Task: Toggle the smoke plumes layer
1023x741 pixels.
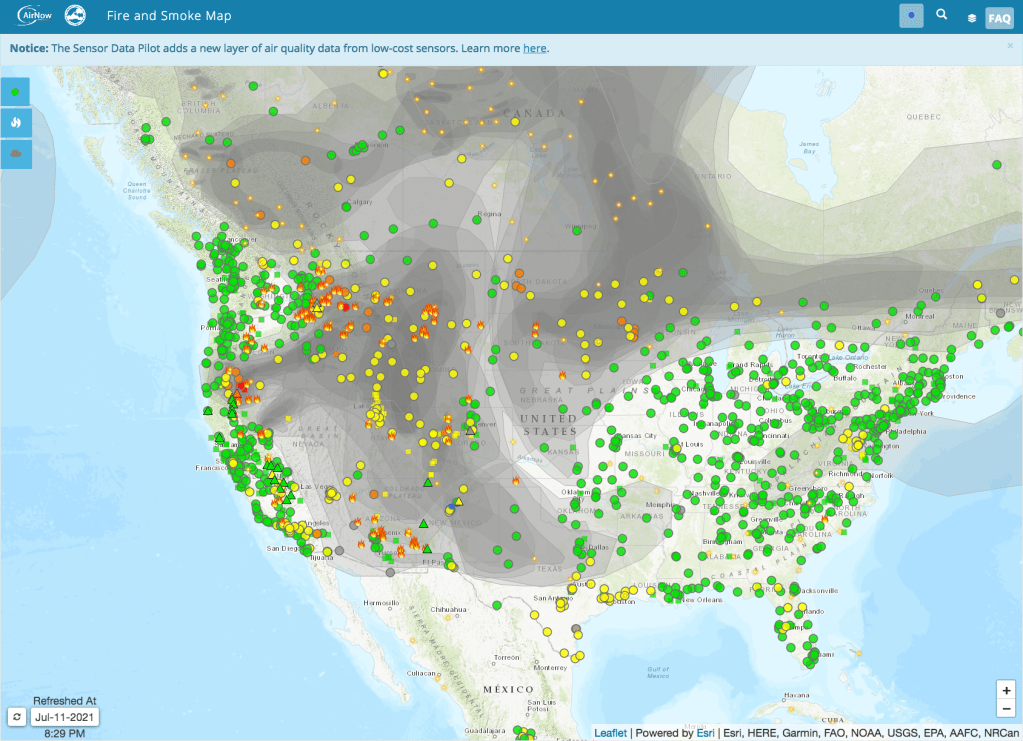Action: [x=16, y=154]
